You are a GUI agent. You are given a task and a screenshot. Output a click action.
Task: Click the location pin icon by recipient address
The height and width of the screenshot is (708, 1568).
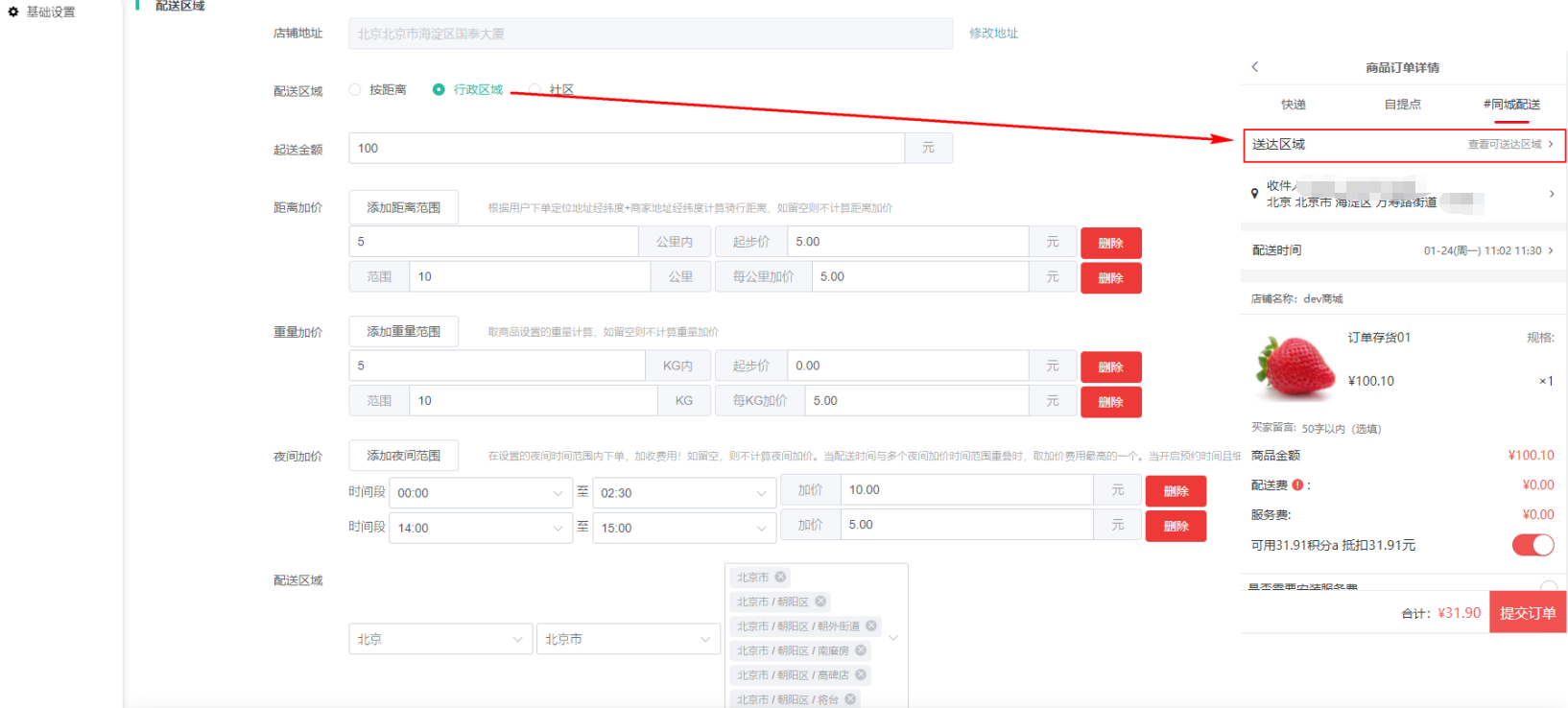pos(1254,194)
